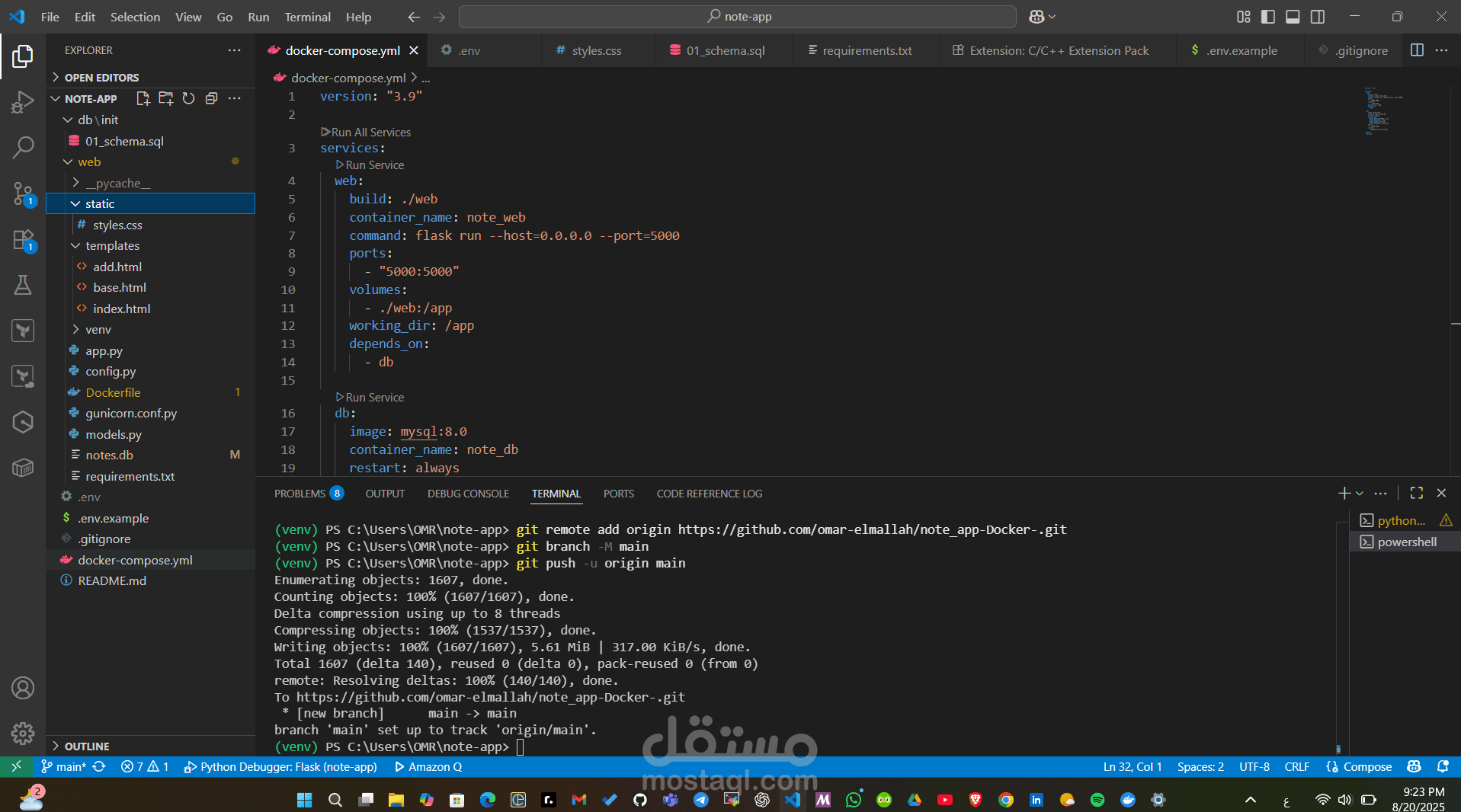1461x812 pixels.
Task: Open Telegram from the taskbar
Action: tap(701, 800)
